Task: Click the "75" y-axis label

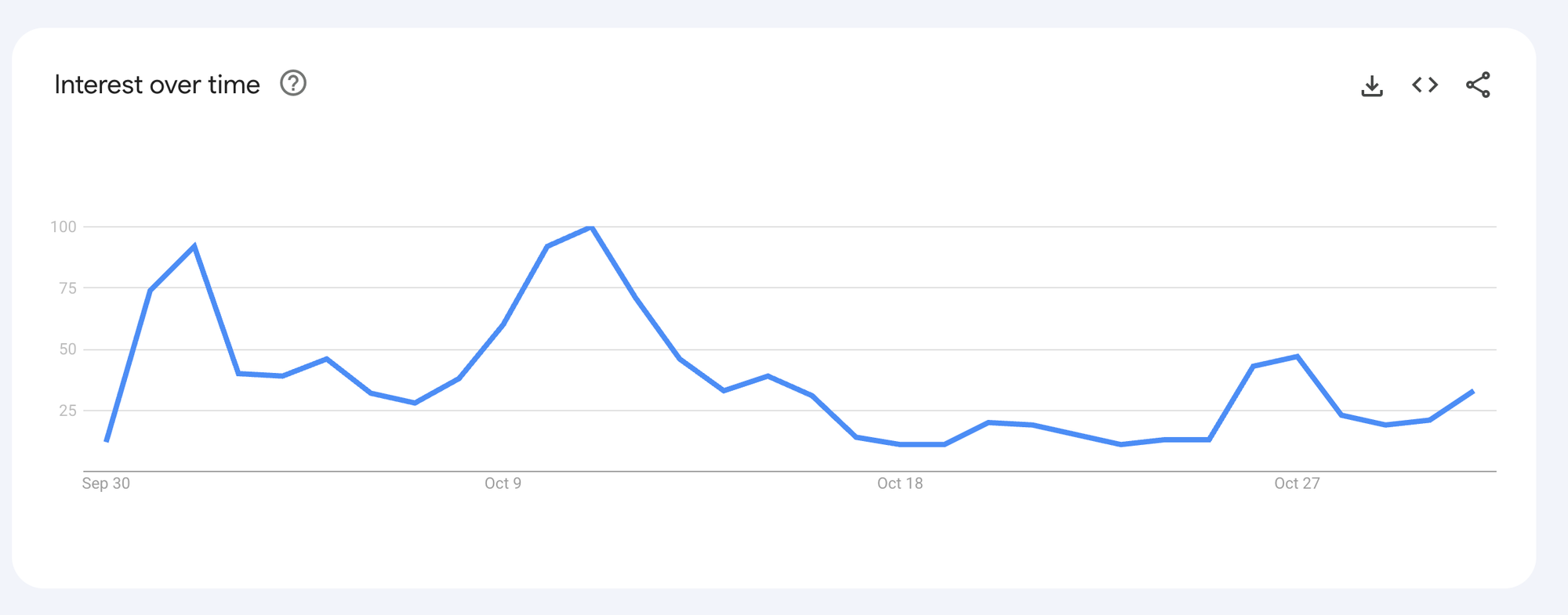Action: pos(67,288)
